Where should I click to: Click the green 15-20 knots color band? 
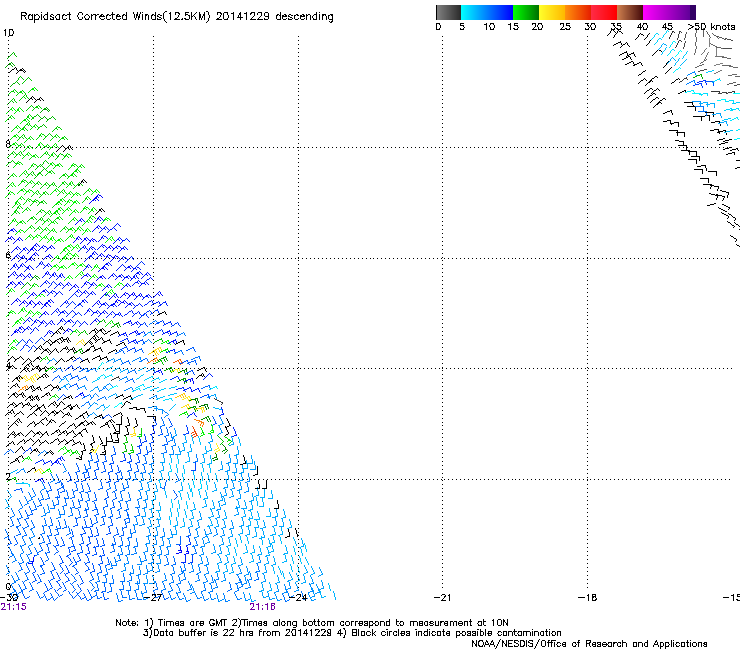pos(526,12)
